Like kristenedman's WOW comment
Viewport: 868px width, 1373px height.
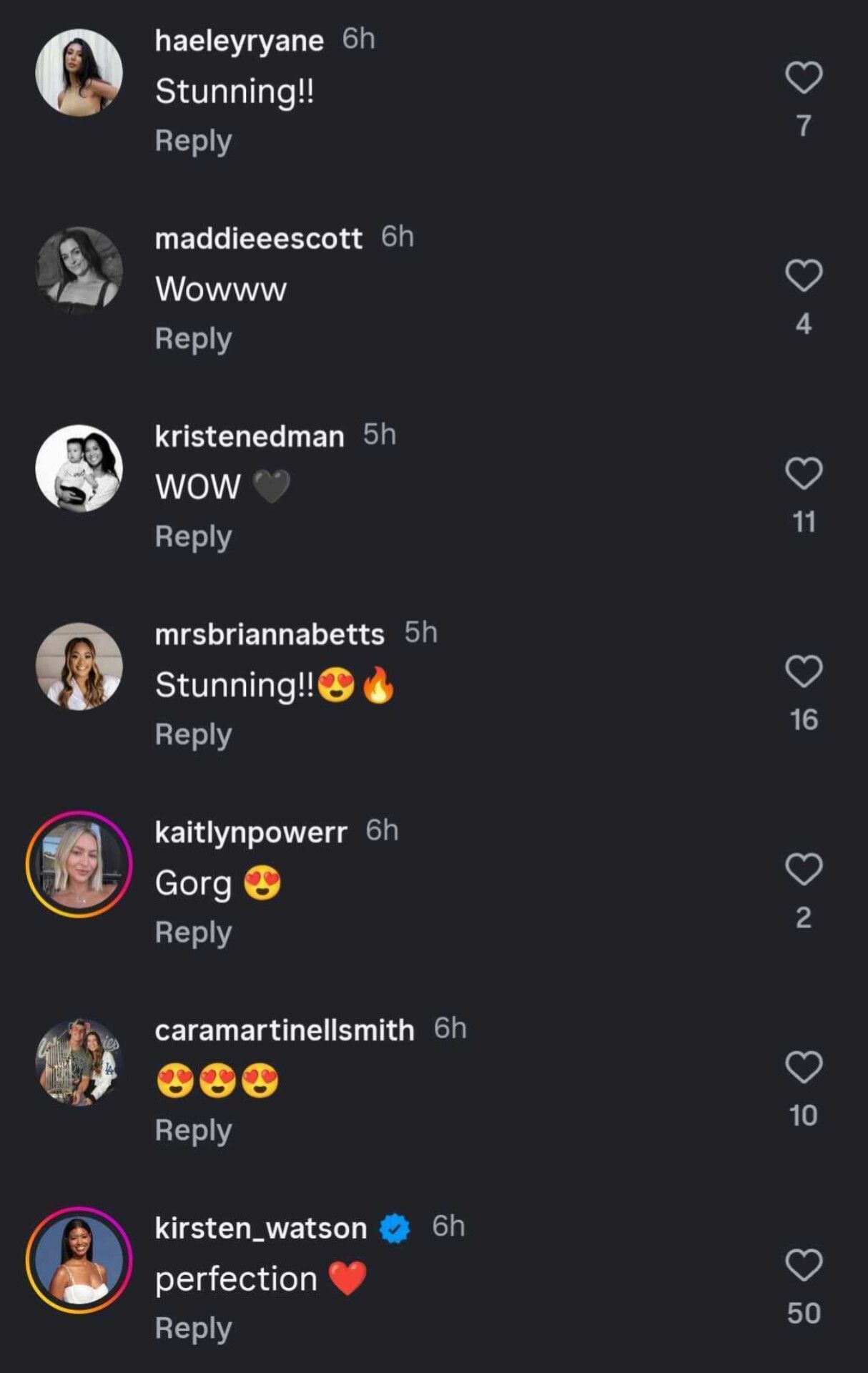click(804, 474)
